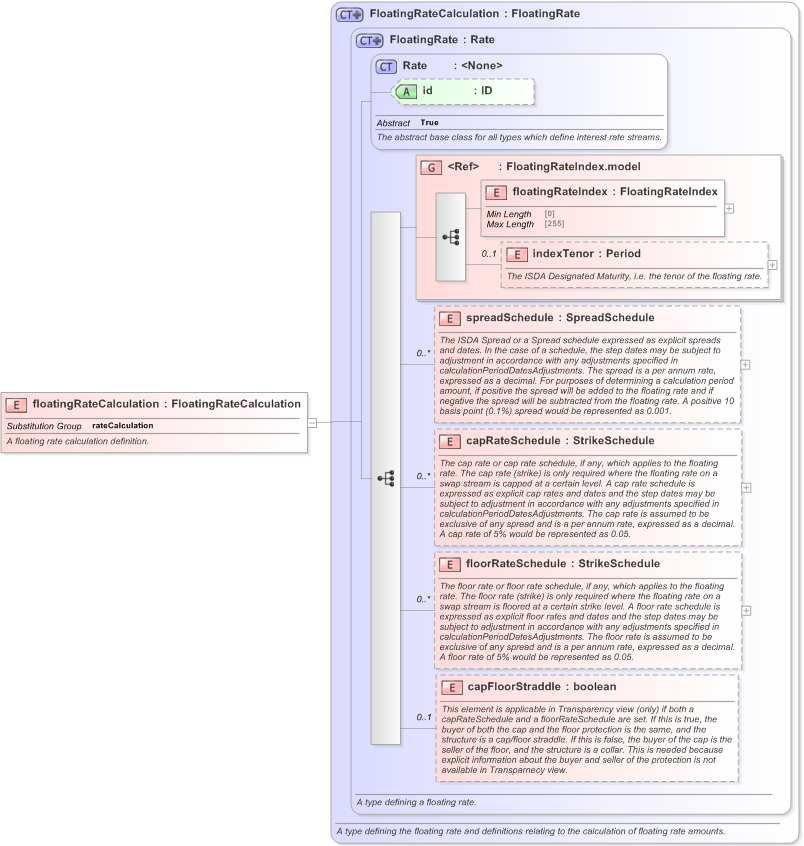Click the floorRateSchedule floor rate documentation paragraph
This screenshot has height=846, width=804.
[587, 622]
